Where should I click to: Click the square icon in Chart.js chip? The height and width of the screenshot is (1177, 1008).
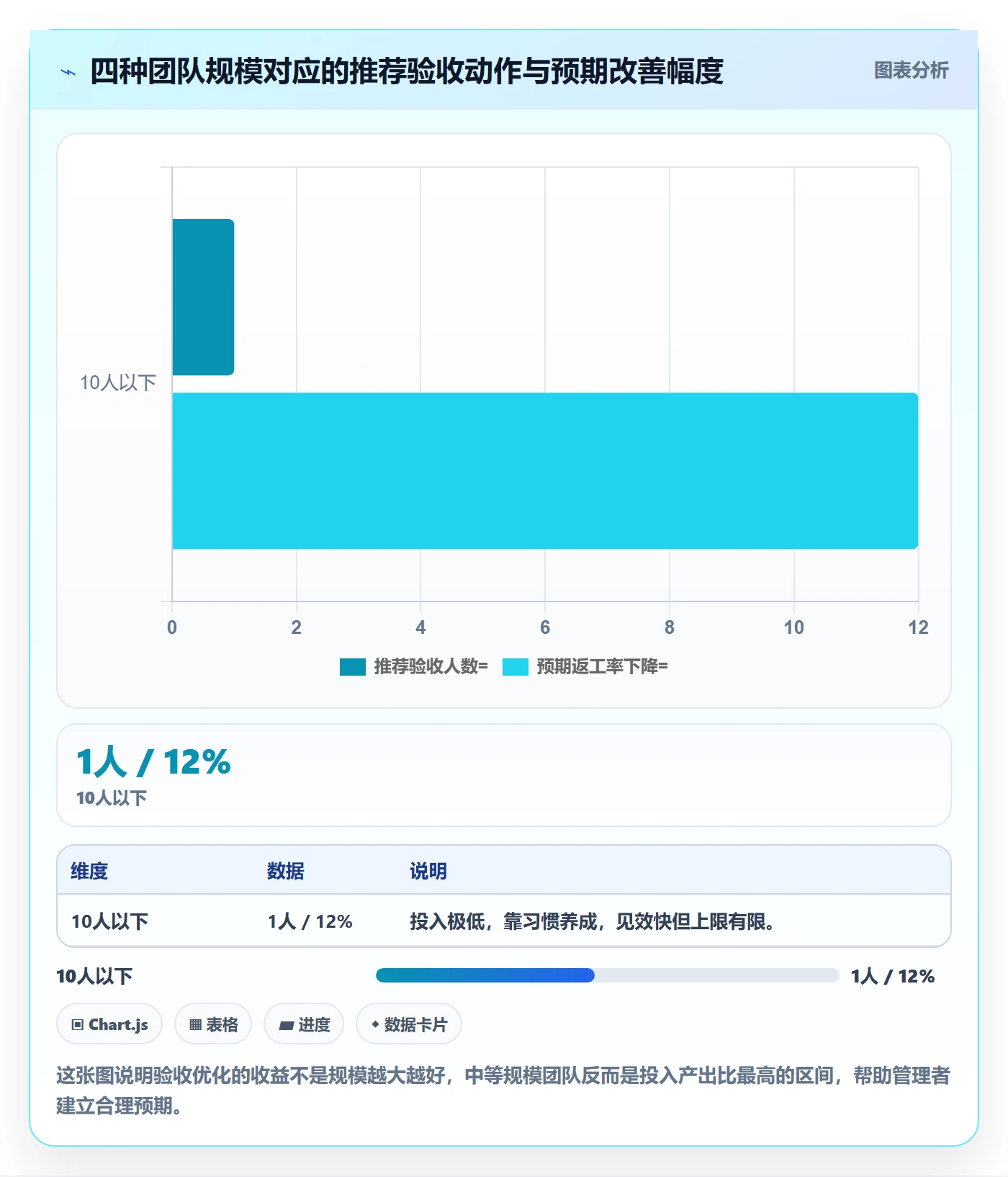pyautogui.click(x=78, y=1024)
